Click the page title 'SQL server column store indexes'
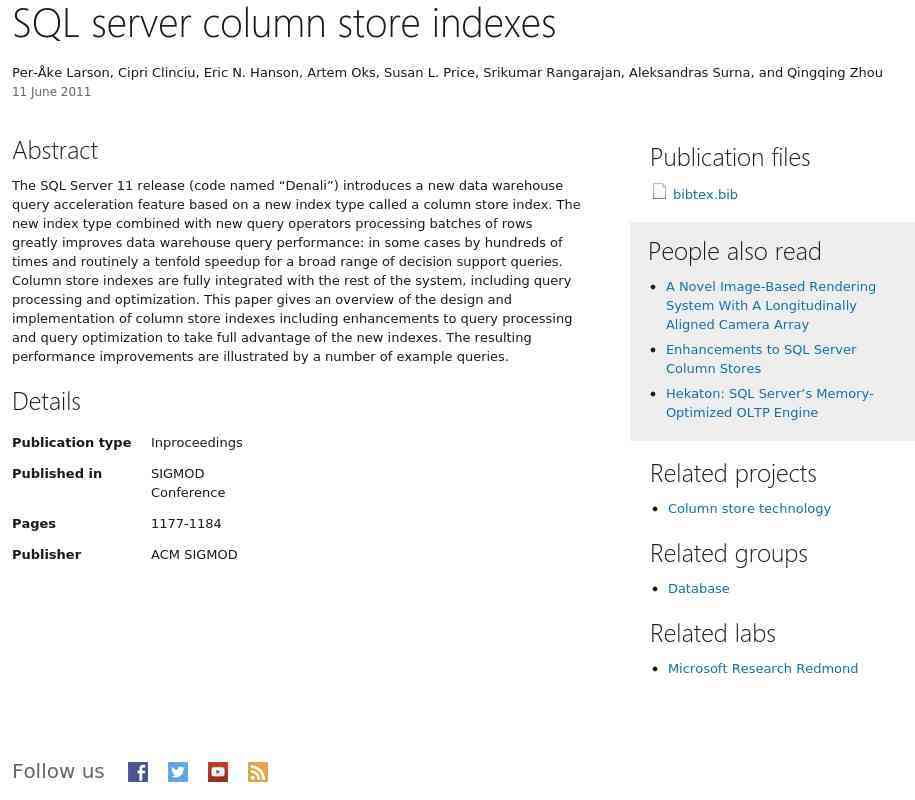 (284, 24)
